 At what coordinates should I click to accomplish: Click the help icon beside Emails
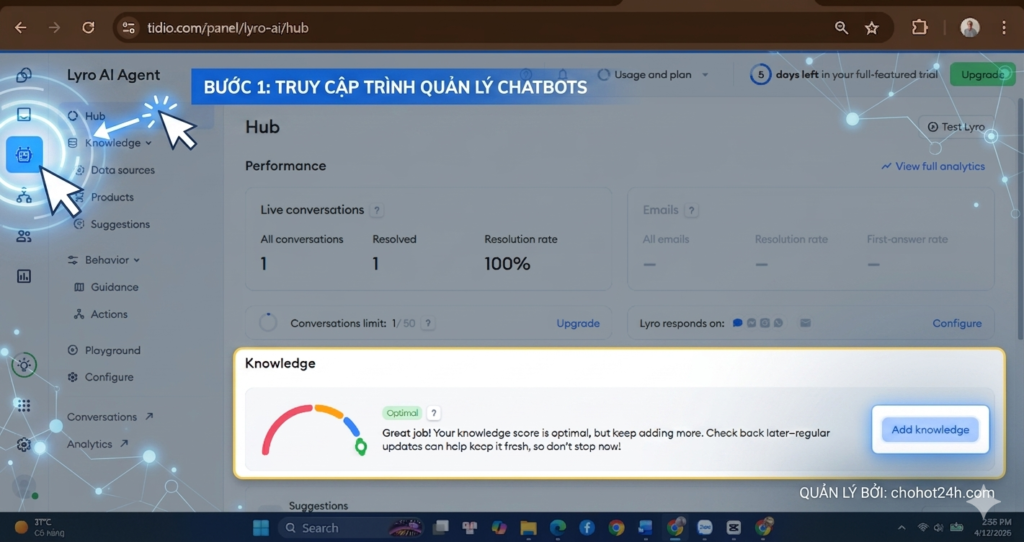pos(692,210)
